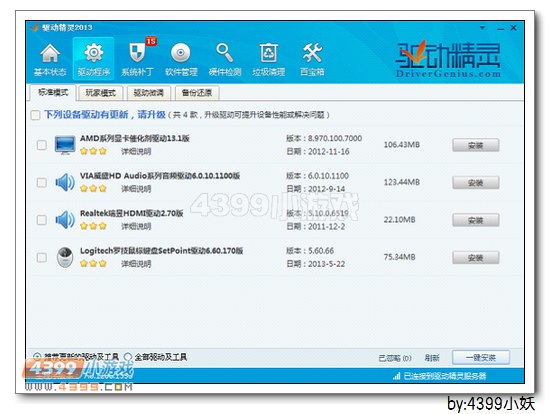Click the 106.43MB size value

(x=402, y=145)
